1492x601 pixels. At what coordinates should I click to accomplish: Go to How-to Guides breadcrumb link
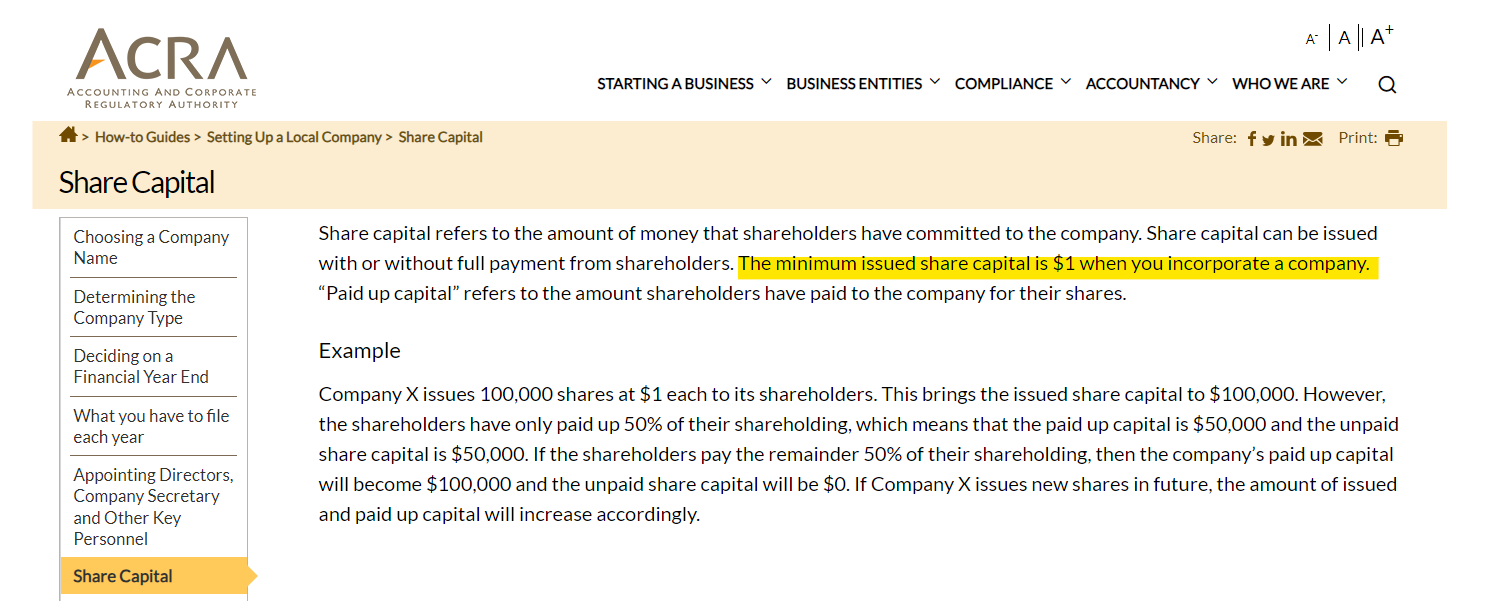coord(143,137)
